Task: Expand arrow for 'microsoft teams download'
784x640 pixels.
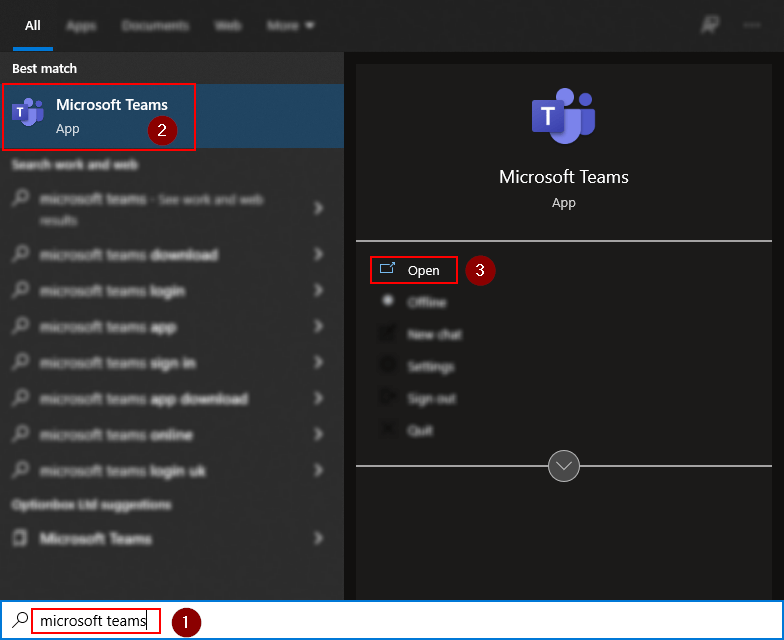Action: [318, 254]
